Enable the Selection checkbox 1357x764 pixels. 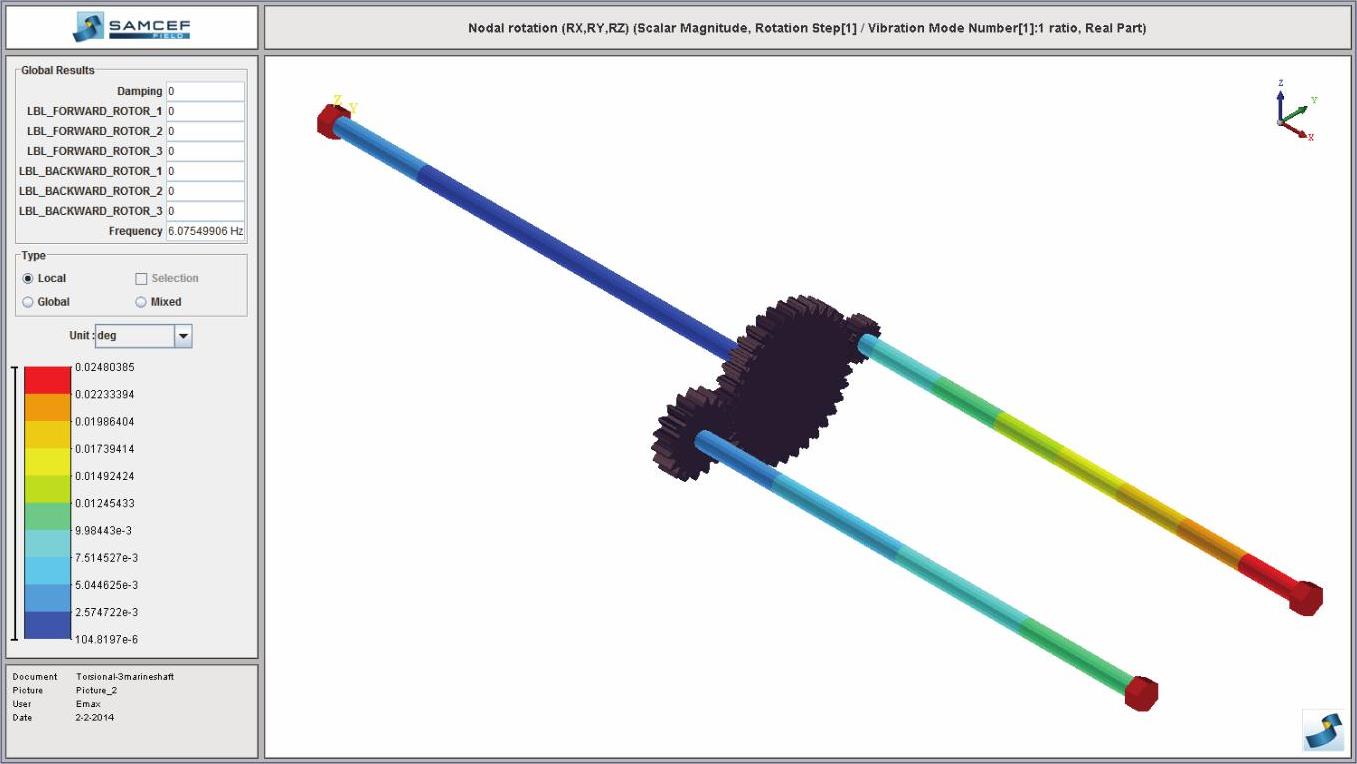141,279
